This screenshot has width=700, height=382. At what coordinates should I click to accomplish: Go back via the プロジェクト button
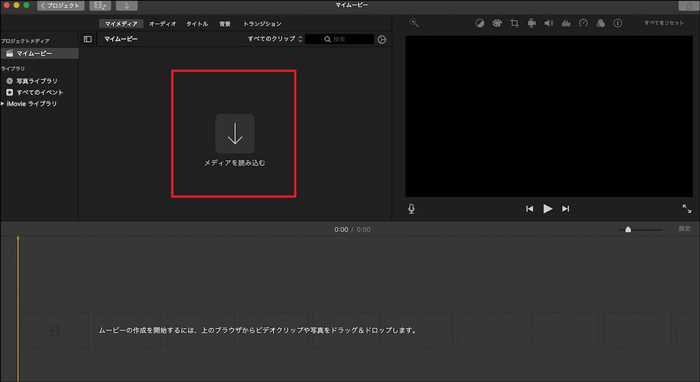click(x=60, y=5)
